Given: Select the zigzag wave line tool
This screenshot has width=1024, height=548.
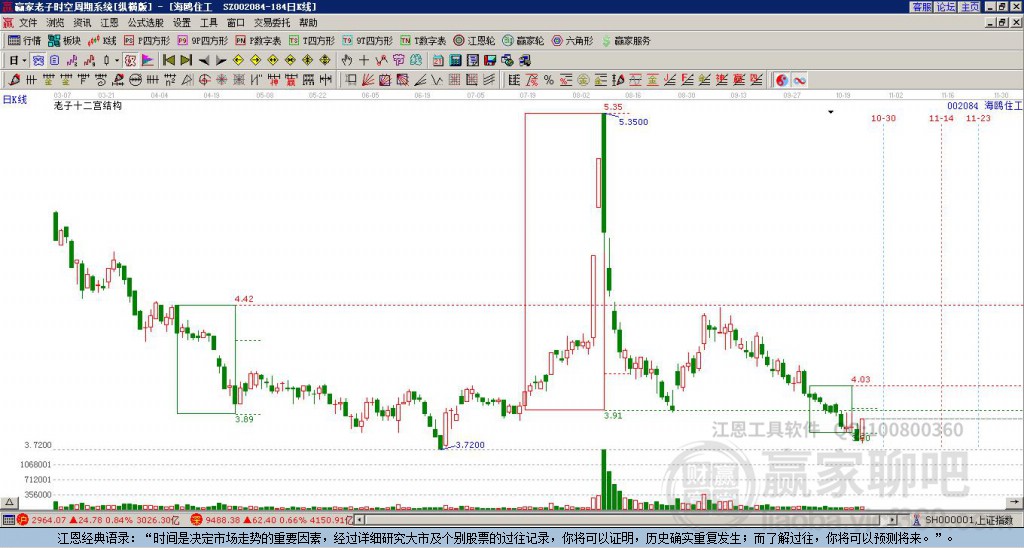Looking at the screenshot, I should pyautogui.click(x=436, y=80).
